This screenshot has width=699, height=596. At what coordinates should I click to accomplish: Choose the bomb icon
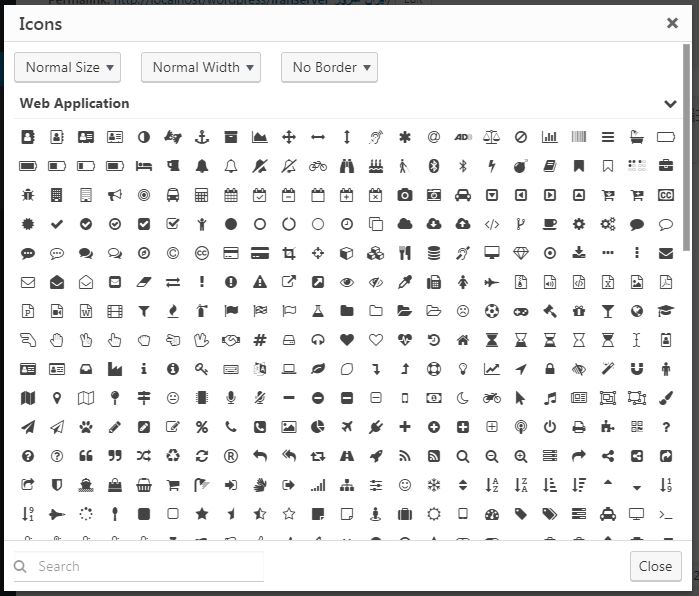point(521,166)
